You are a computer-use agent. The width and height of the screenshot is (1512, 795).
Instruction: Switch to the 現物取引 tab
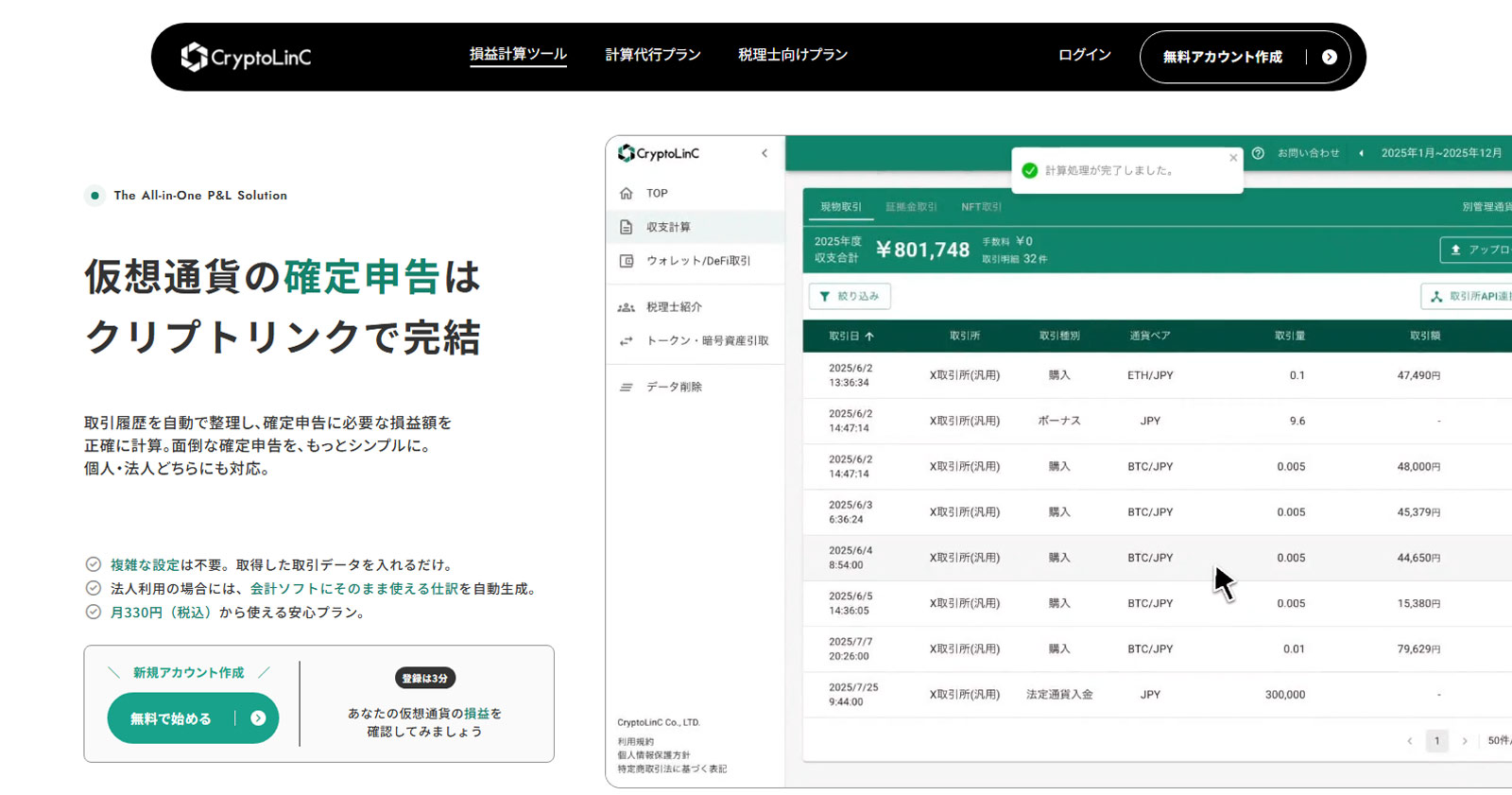(840, 207)
